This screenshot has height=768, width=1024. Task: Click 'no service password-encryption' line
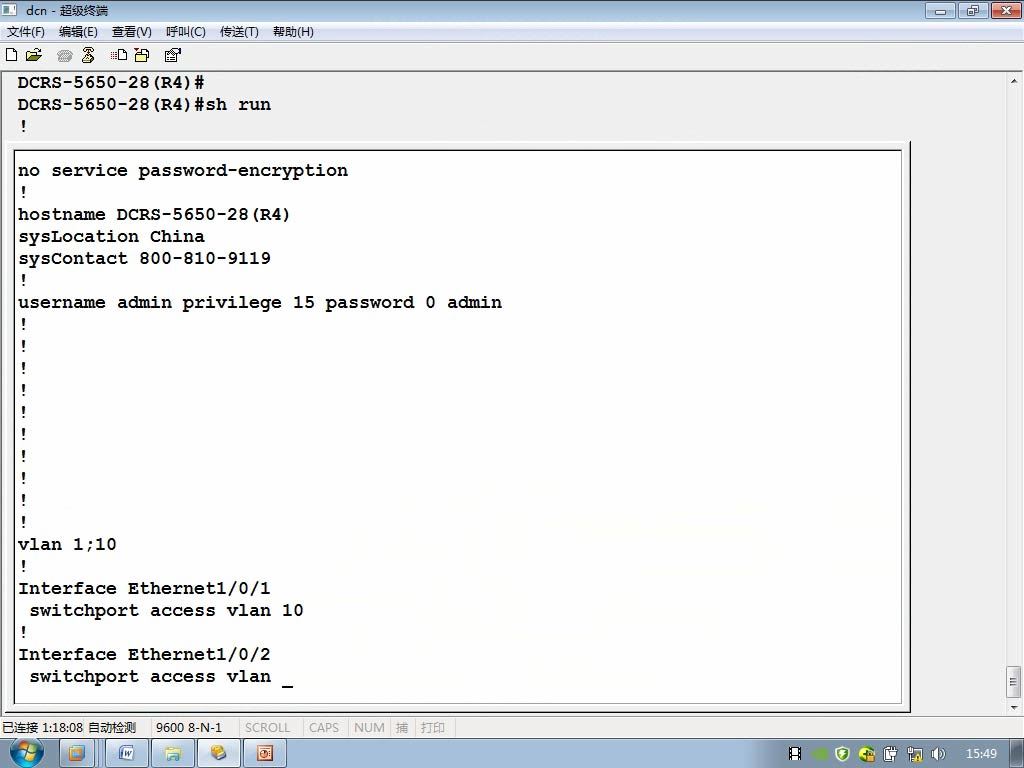tap(183, 171)
